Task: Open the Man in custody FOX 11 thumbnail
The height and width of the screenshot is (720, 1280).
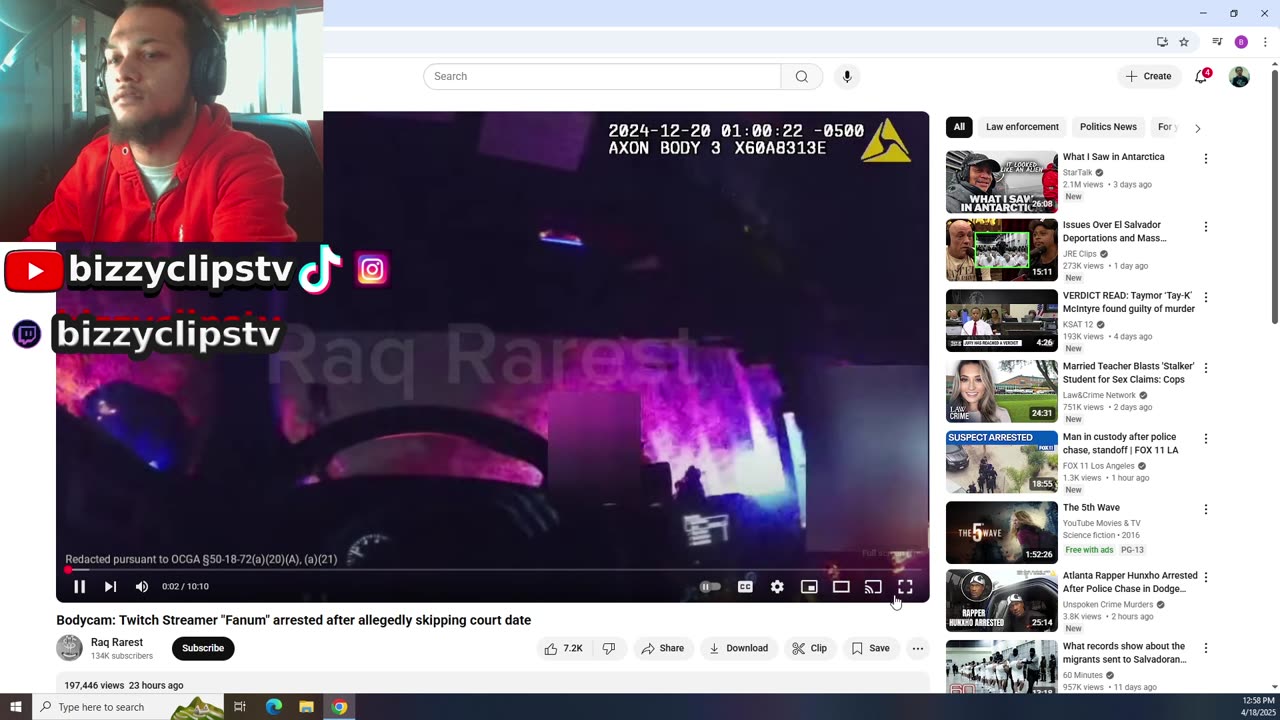Action: tap(1001, 462)
